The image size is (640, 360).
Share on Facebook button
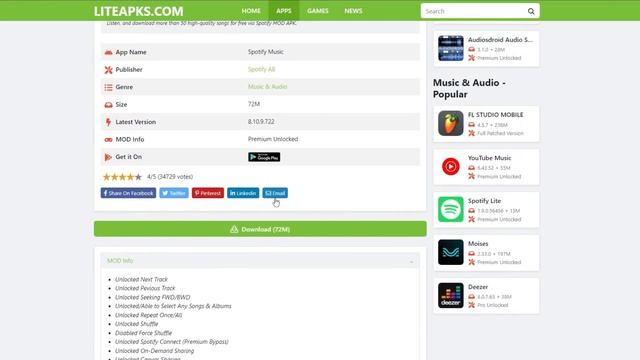[128, 193]
